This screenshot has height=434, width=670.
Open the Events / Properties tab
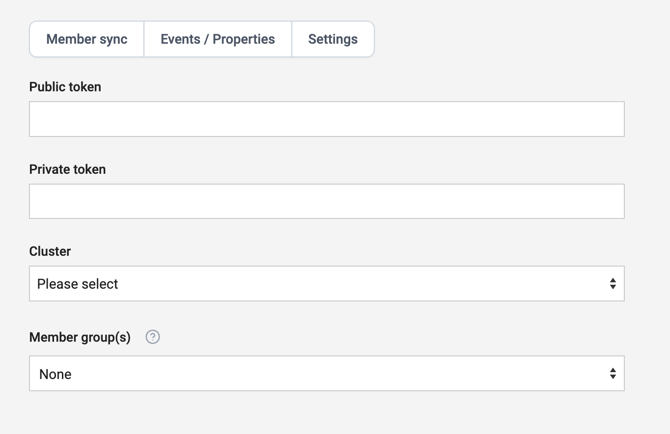click(x=218, y=39)
